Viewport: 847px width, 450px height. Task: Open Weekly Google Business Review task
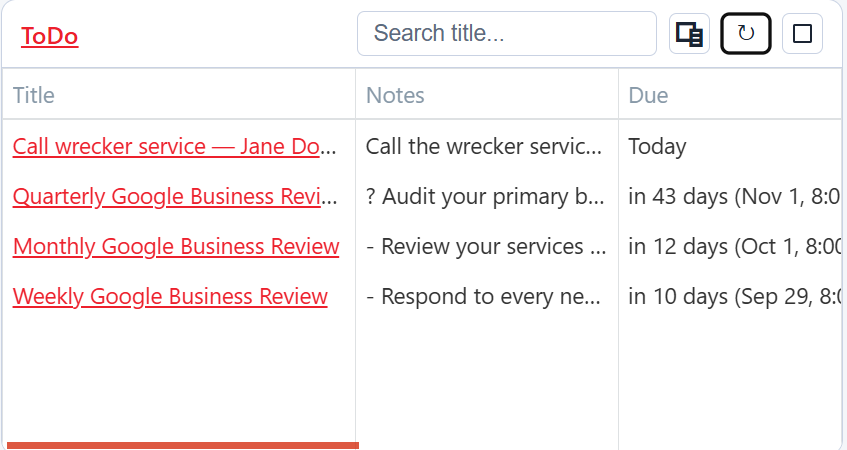(170, 296)
